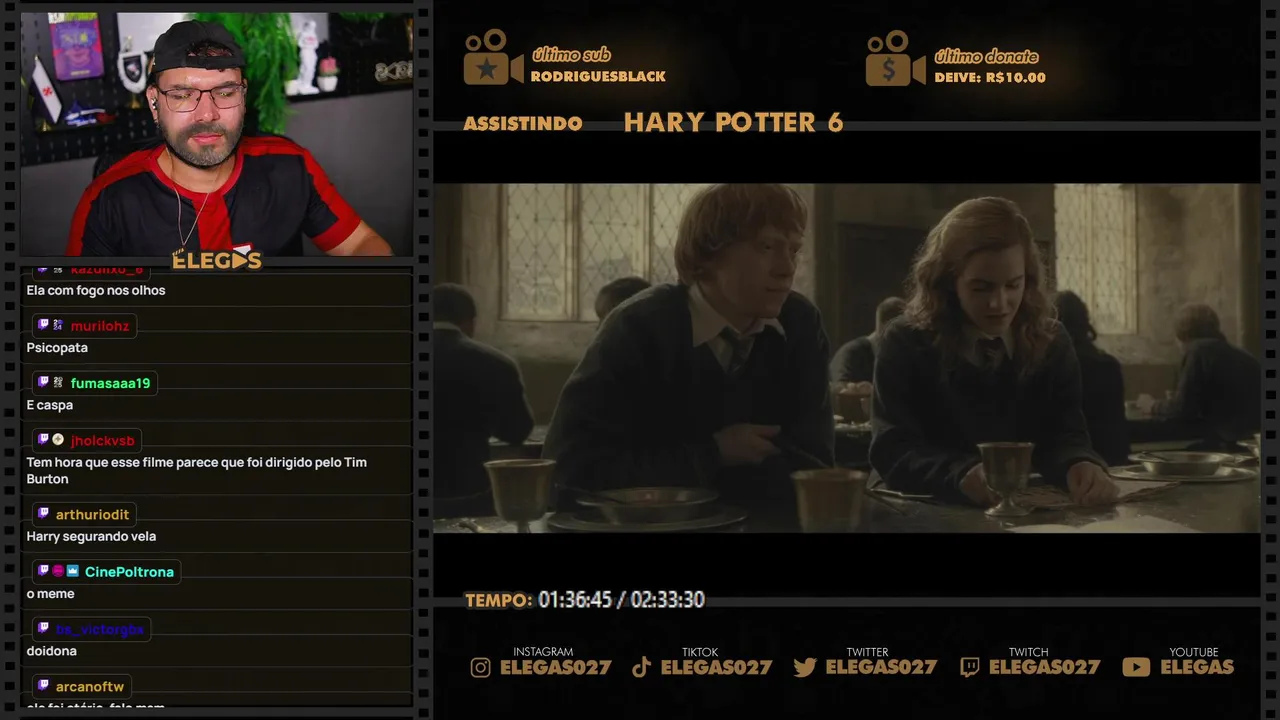Click the Twitch badge next to arthuriodit
Viewport: 1280px width, 720px height.
43,513
